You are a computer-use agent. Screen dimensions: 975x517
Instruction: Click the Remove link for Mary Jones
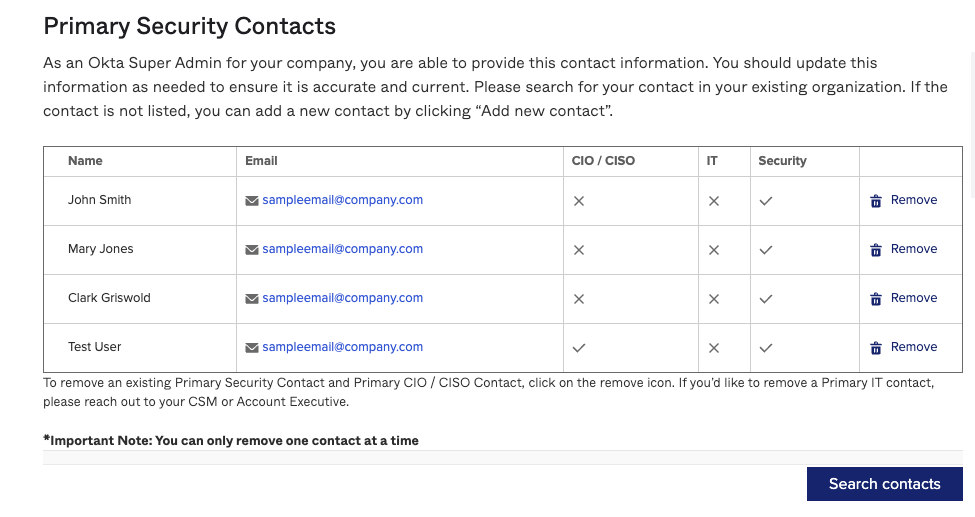click(x=914, y=249)
